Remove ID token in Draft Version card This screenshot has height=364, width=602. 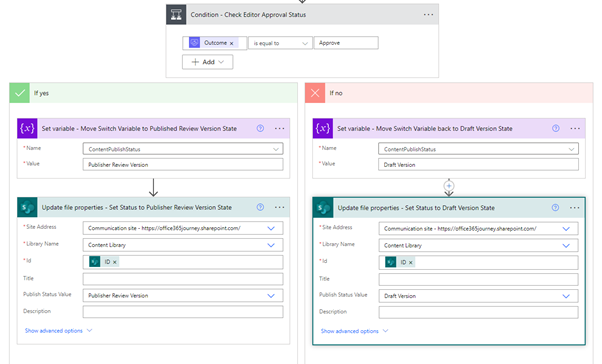[410, 263]
